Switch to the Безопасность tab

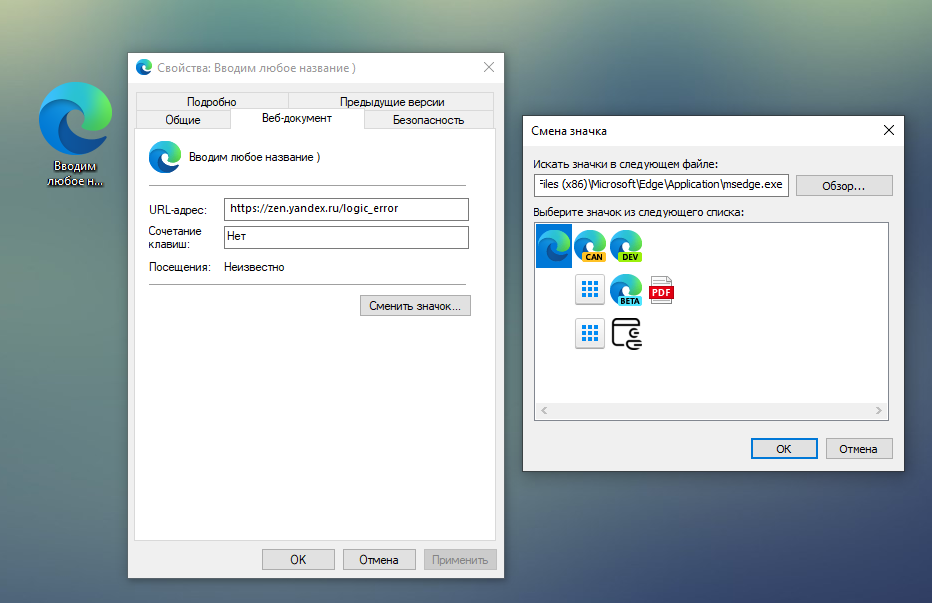429,120
